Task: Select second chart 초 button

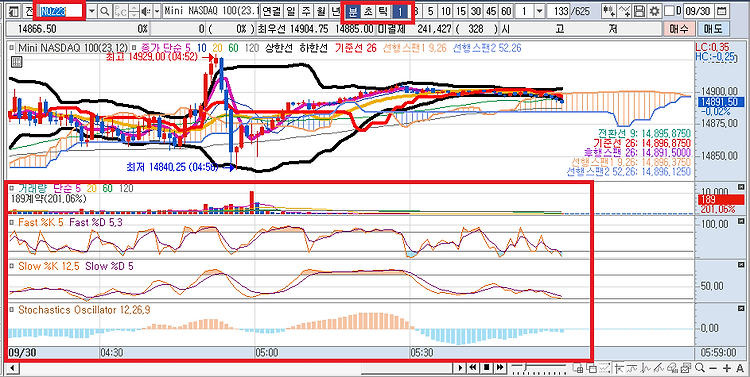Action: click(x=368, y=10)
